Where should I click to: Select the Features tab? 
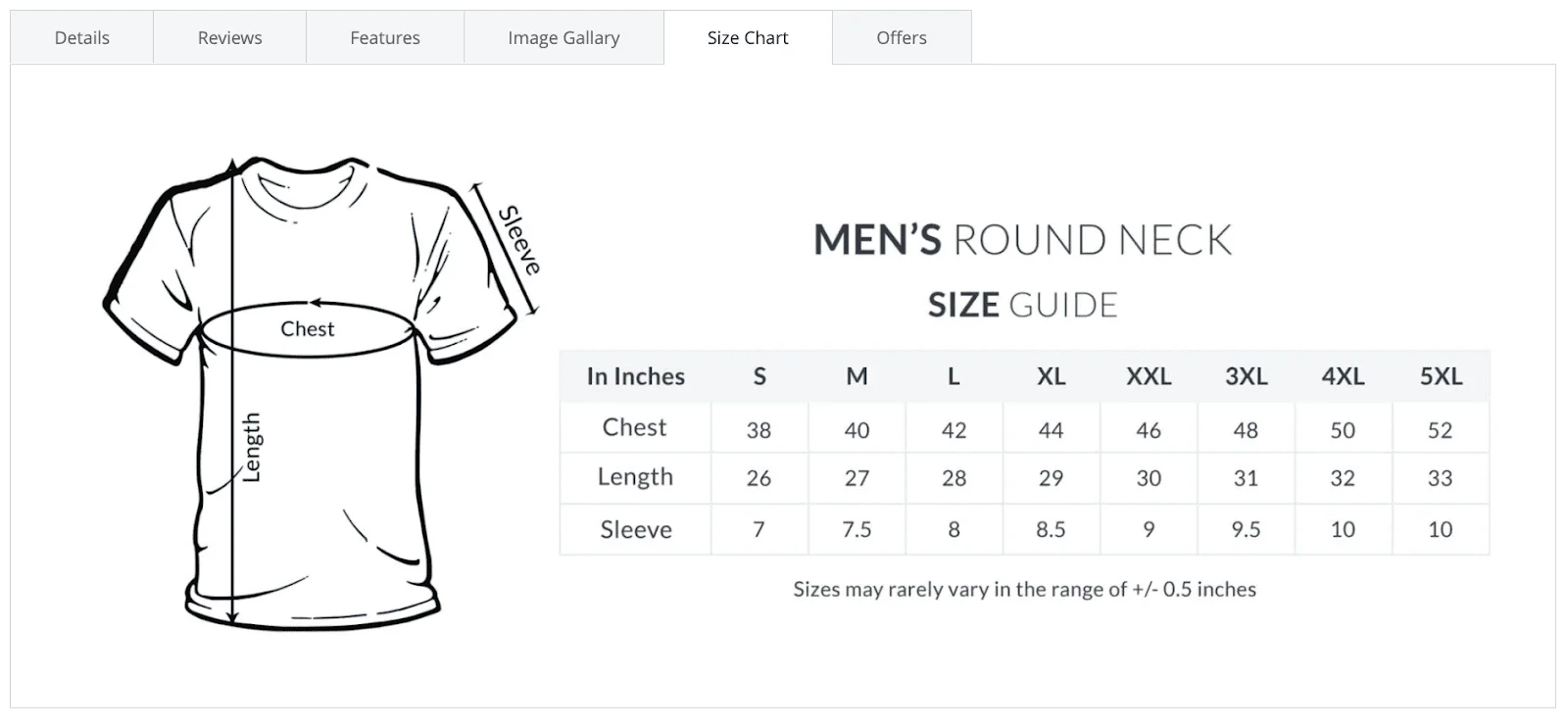384,37
